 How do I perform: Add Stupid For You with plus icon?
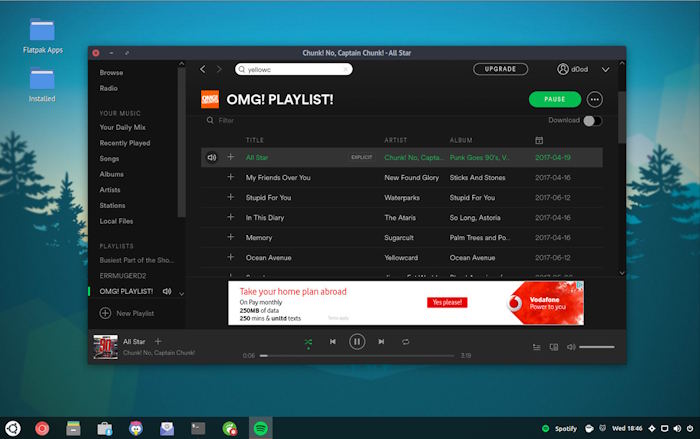point(230,197)
